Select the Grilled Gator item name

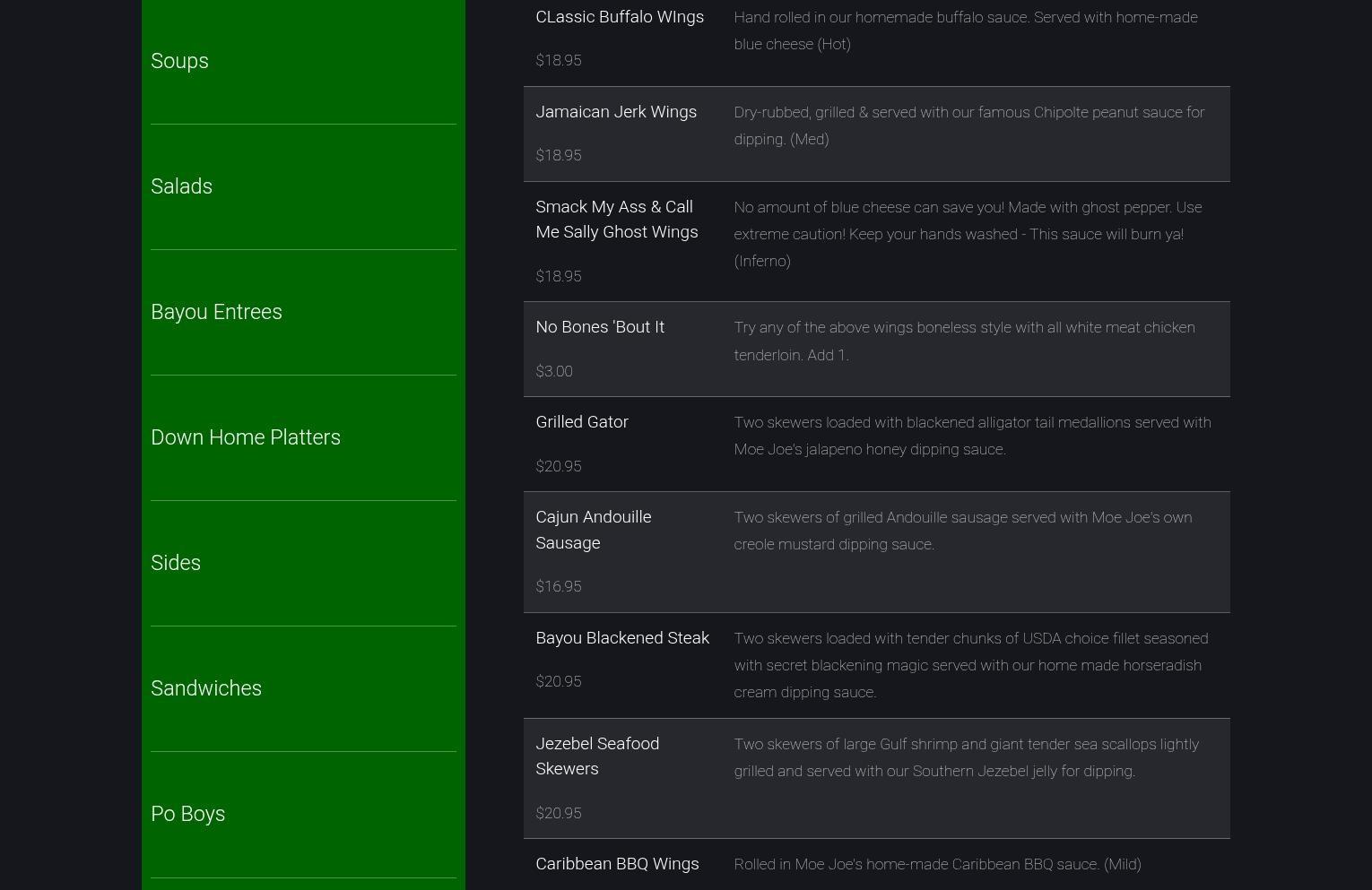coord(582,421)
